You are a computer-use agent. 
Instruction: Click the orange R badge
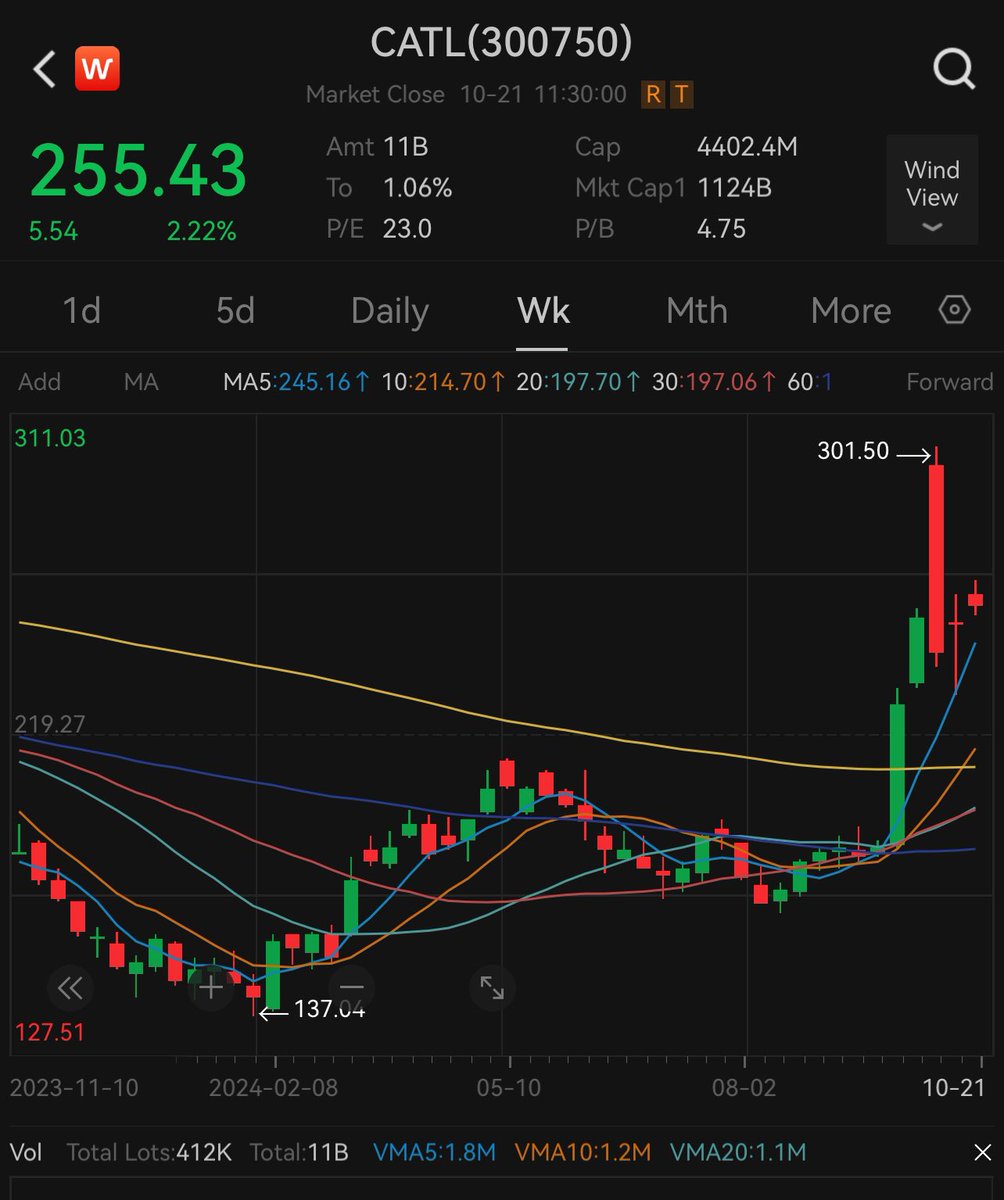pyautogui.click(x=653, y=95)
